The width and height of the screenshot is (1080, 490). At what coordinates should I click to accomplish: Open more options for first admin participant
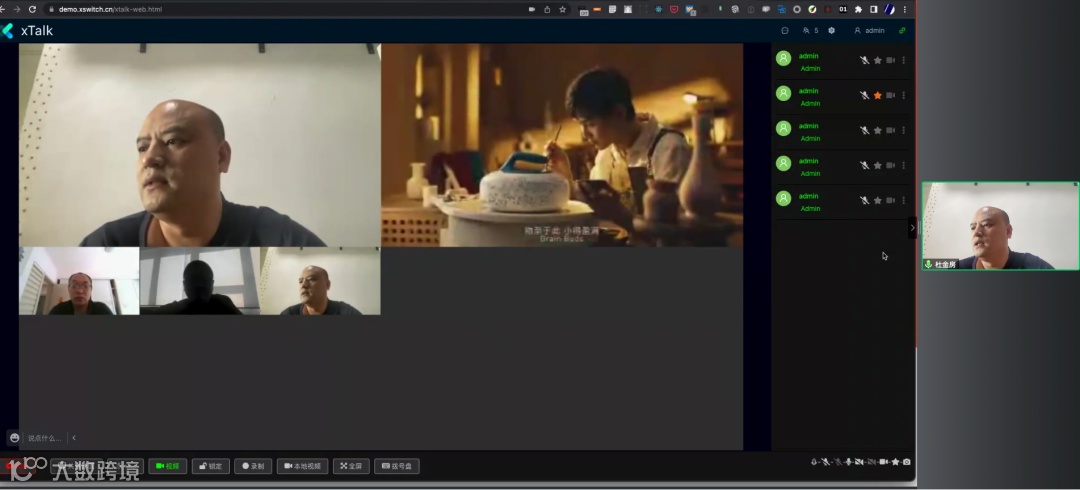tap(904, 61)
